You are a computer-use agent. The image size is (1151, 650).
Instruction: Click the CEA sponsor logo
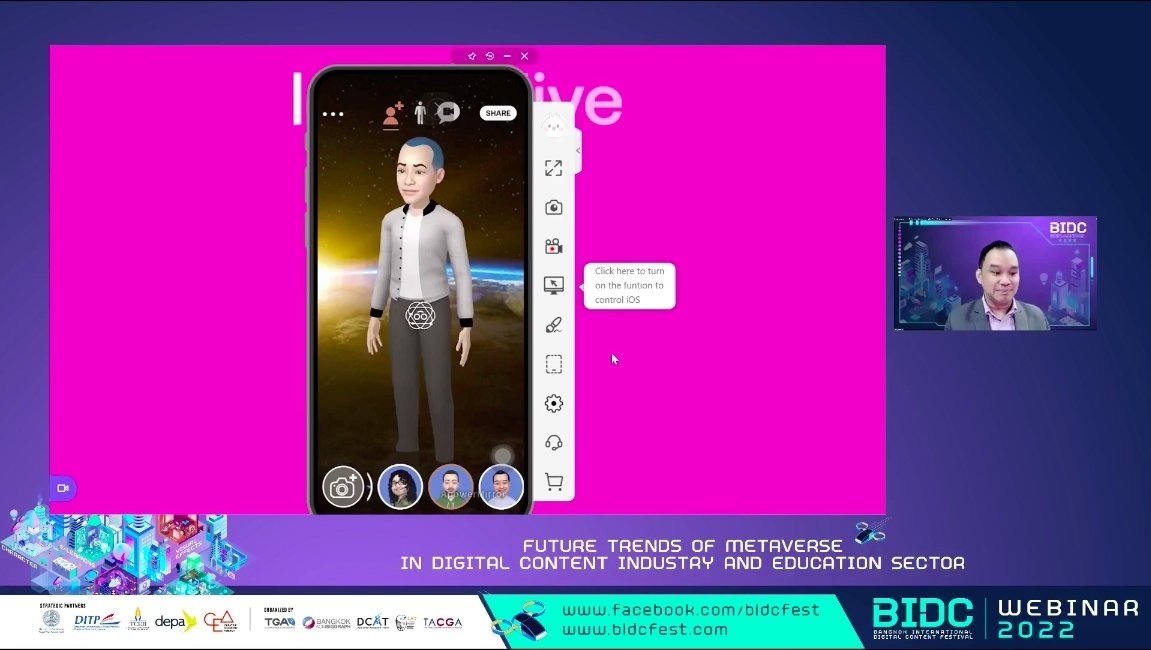[220, 621]
